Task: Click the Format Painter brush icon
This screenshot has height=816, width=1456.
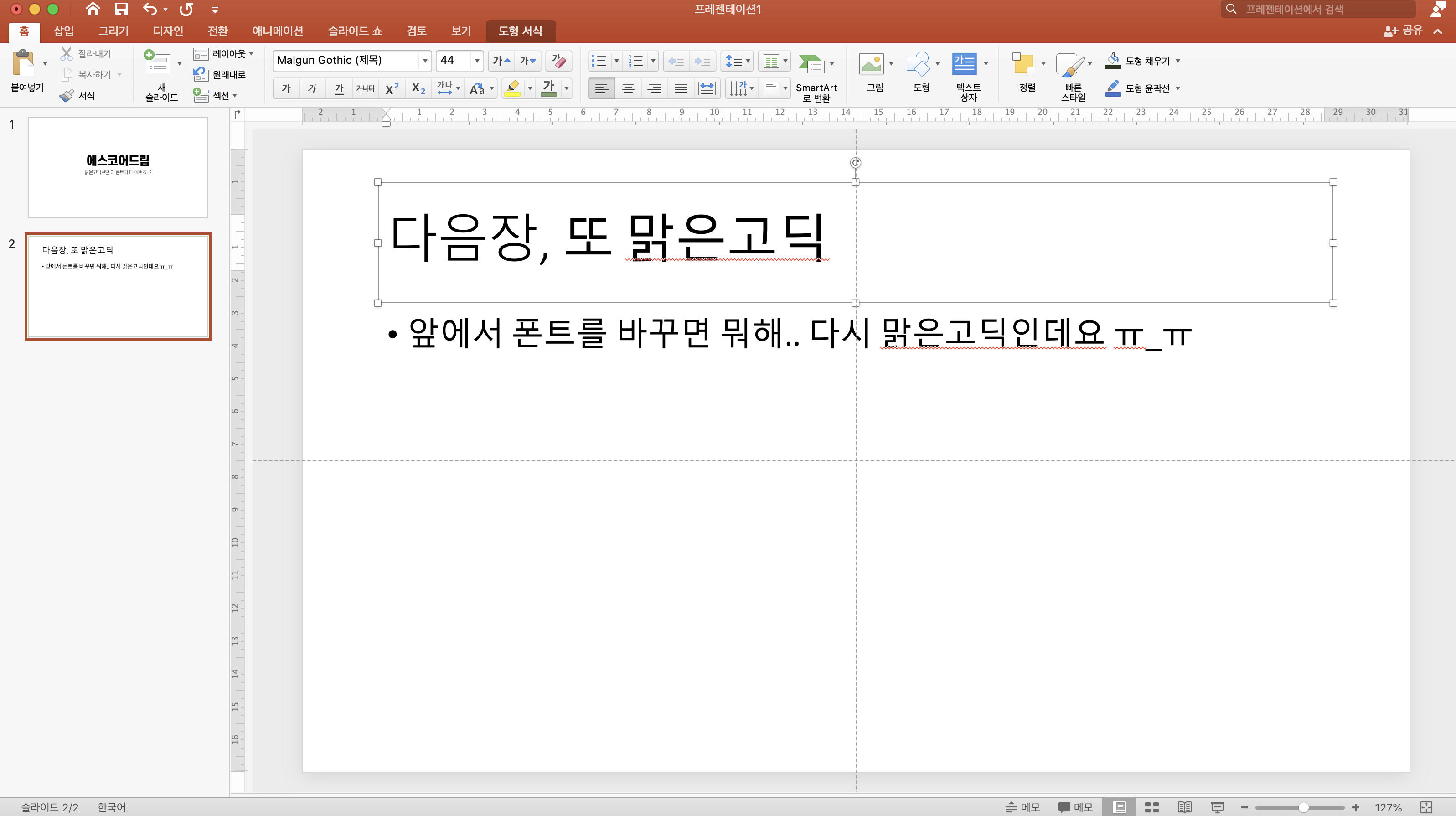Action: [67, 95]
